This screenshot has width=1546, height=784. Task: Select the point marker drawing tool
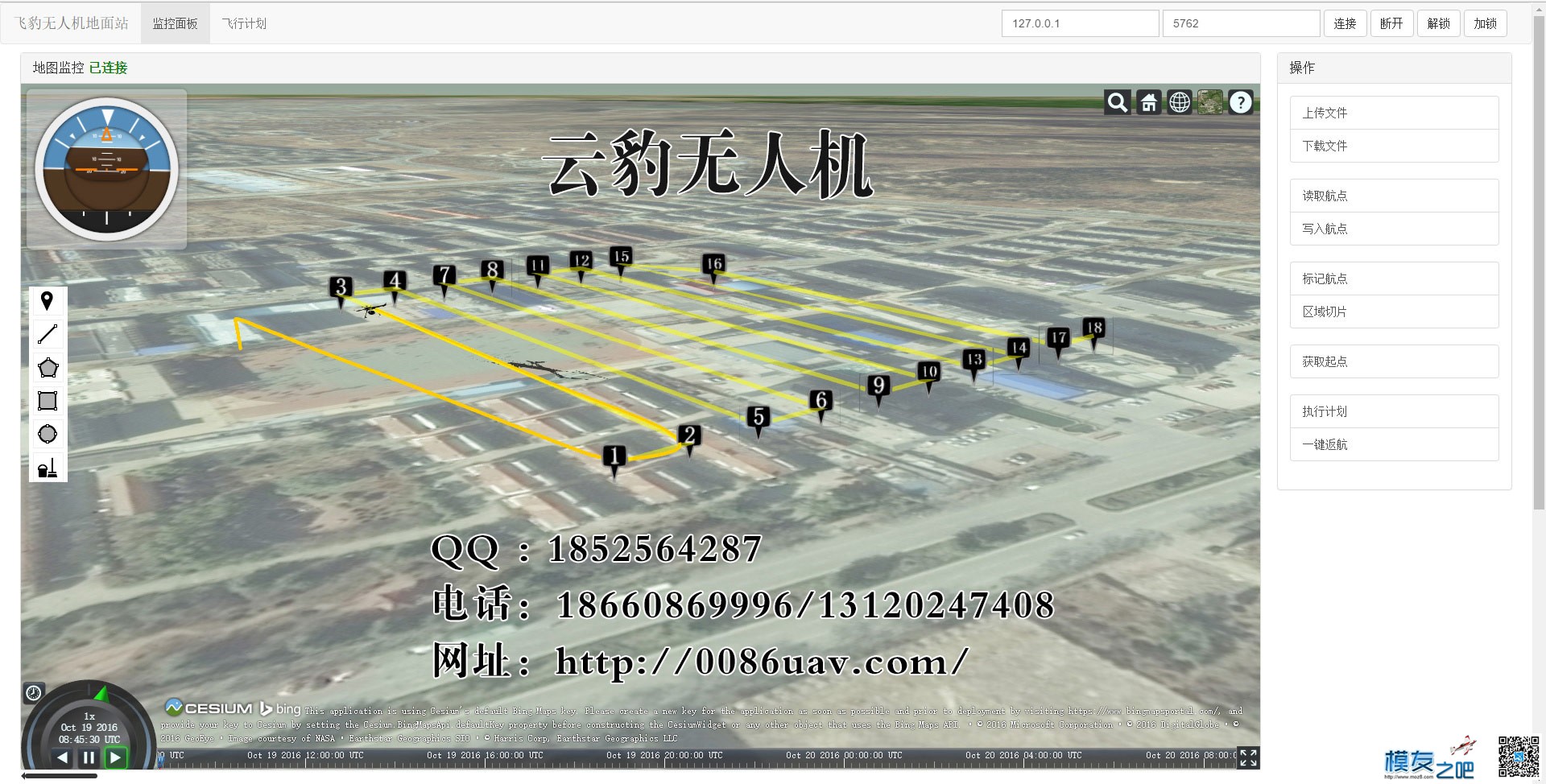[x=48, y=302]
